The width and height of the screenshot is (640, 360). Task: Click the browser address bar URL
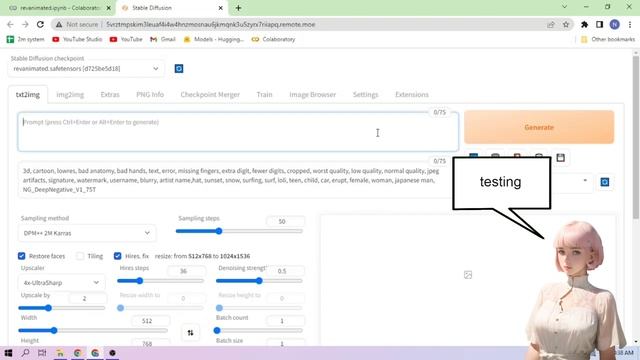click(x=211, y=24)
